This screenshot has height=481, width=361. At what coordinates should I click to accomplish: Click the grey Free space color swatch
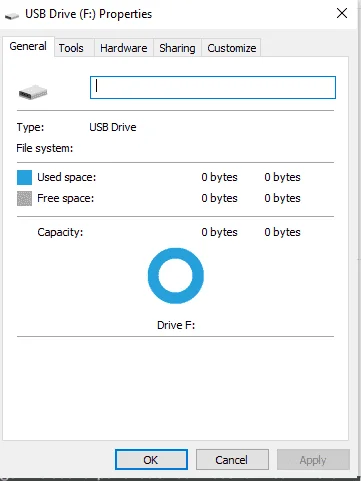coord(24,198)
